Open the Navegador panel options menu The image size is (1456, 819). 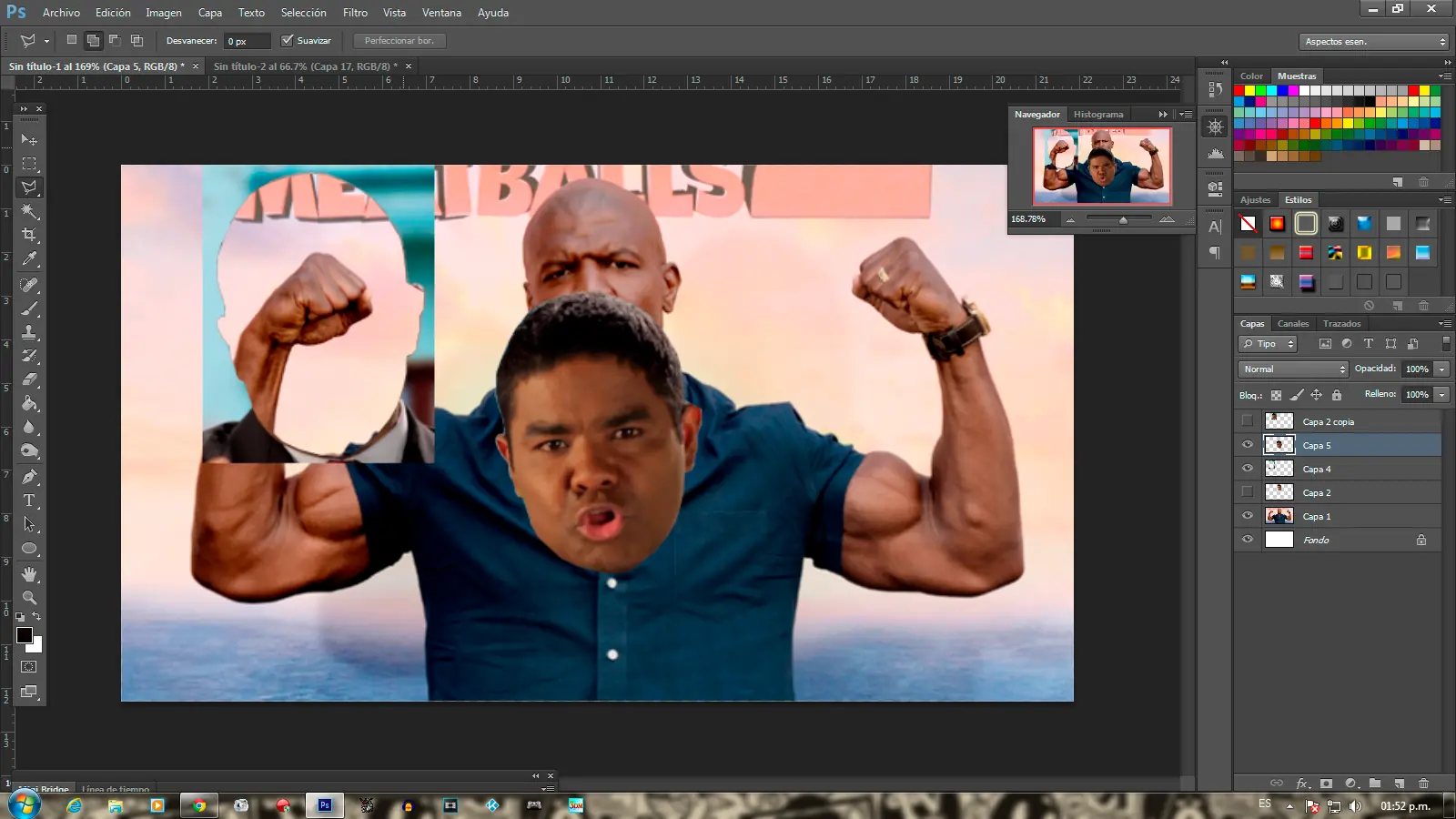click(1186, 115)
